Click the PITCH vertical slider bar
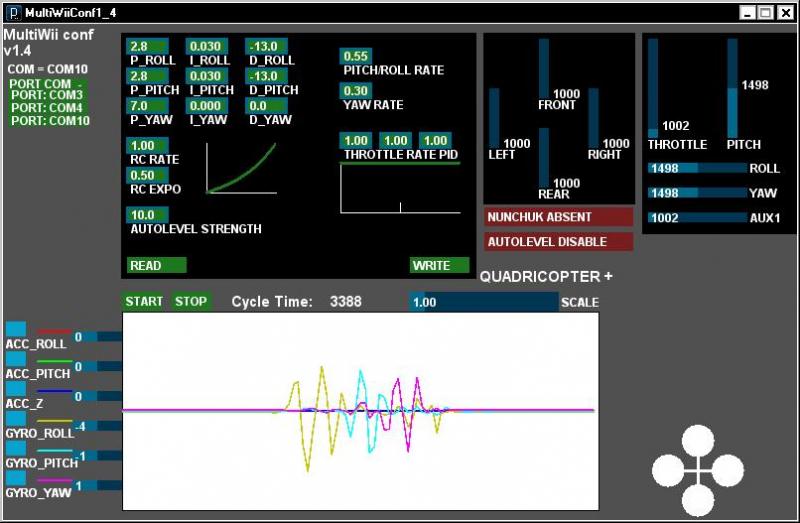This screenshot has width=800, height=523. [x=732, y=88]
